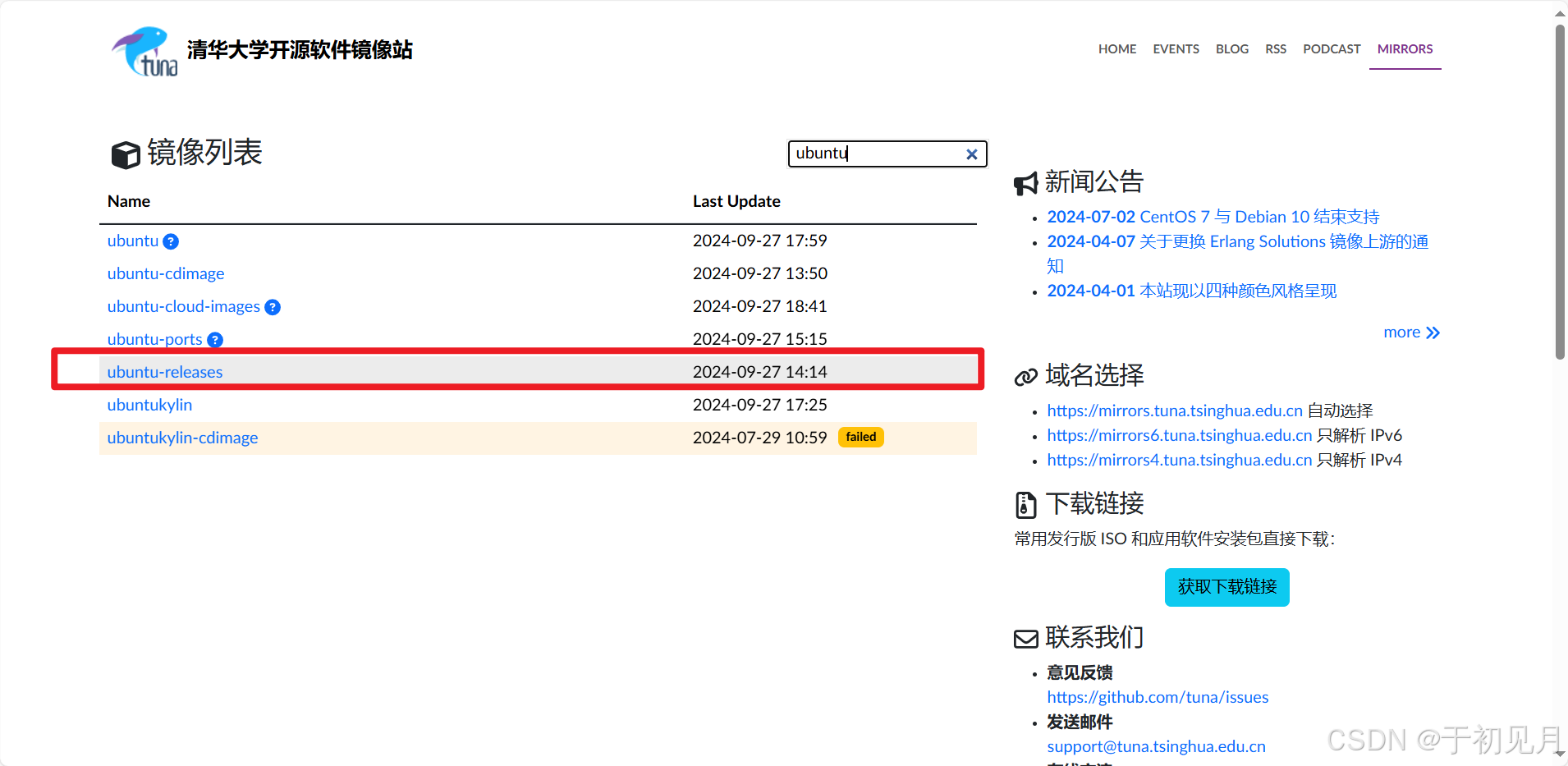This screenshot has width=1568, height=766.
Task: Click the 2024-09-27 14:14 timestamp
Action: tap(760, 372)
